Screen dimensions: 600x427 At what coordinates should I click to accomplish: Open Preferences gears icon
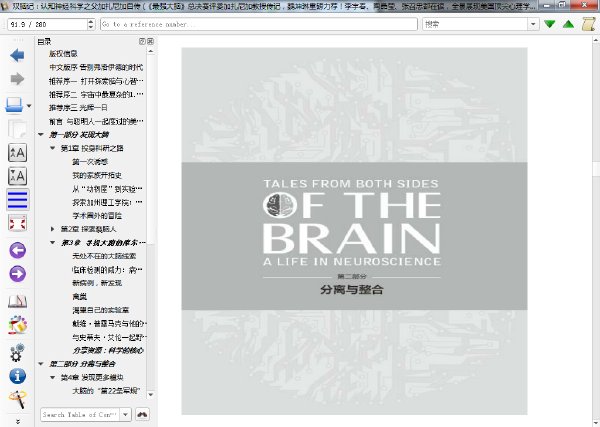click(x=17, y=352)
